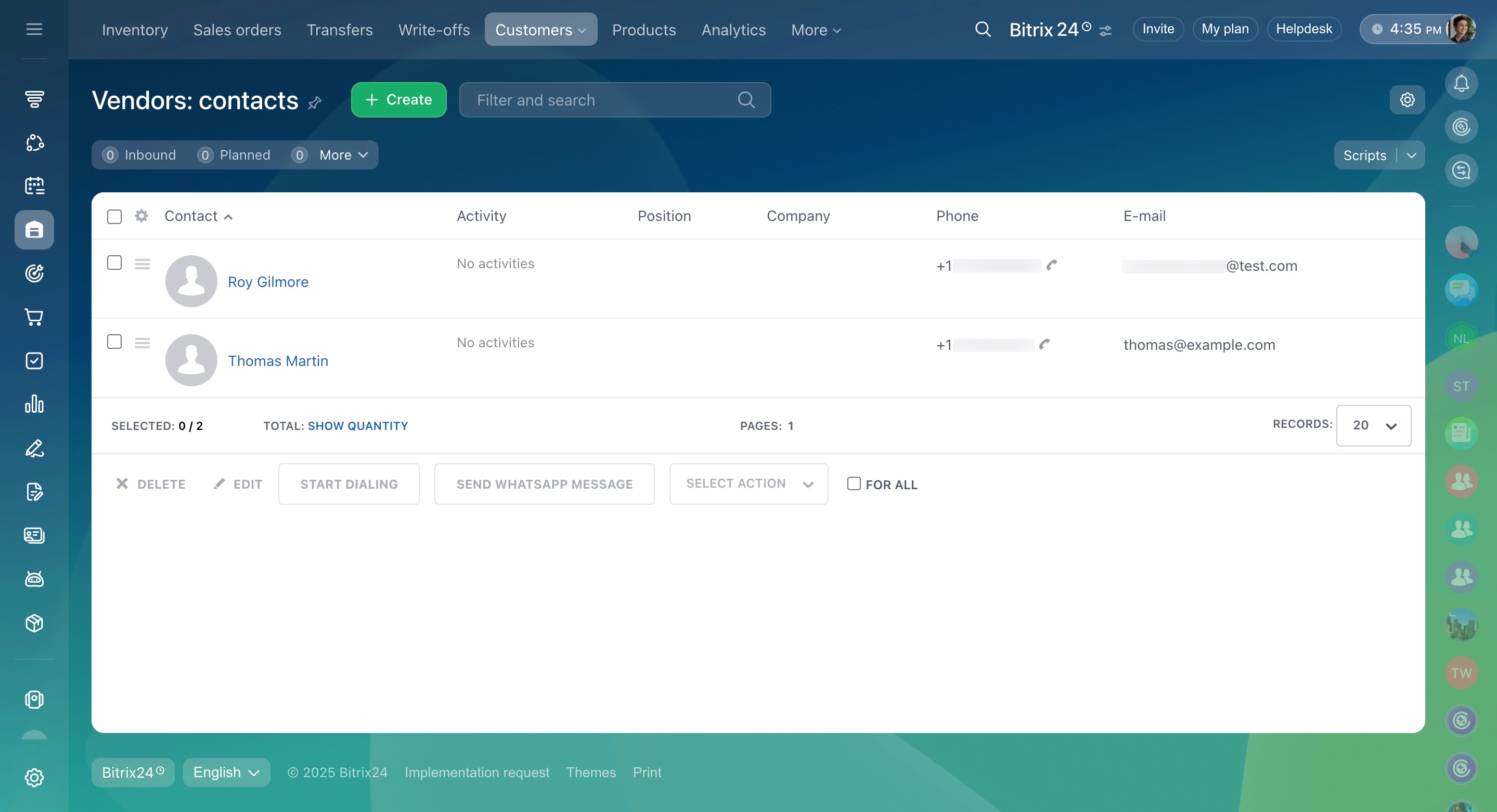Open grid settings gear in table header
1497x812 pixels.
click(x=141, y=216)
